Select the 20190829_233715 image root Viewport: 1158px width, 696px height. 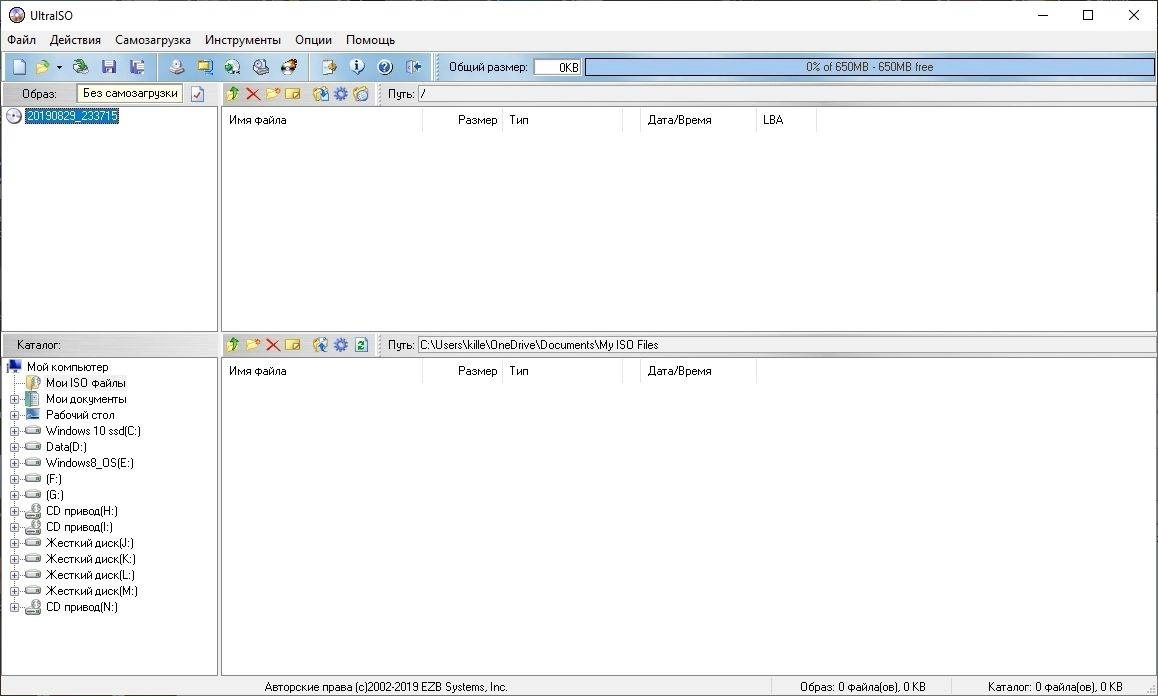(72, 116)
